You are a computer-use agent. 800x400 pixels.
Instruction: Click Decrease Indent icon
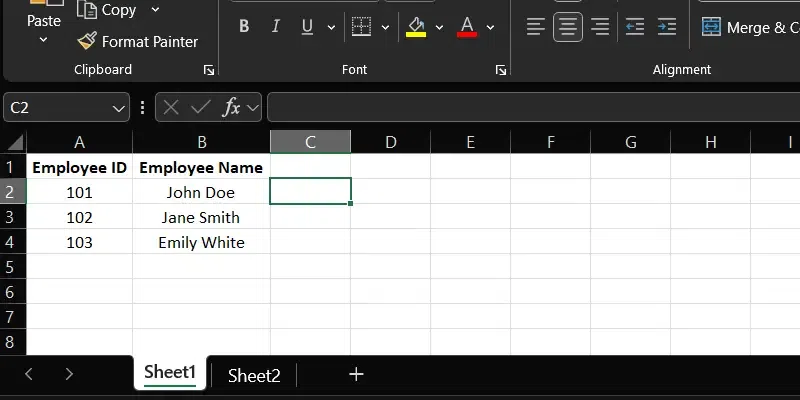point(635,27)
